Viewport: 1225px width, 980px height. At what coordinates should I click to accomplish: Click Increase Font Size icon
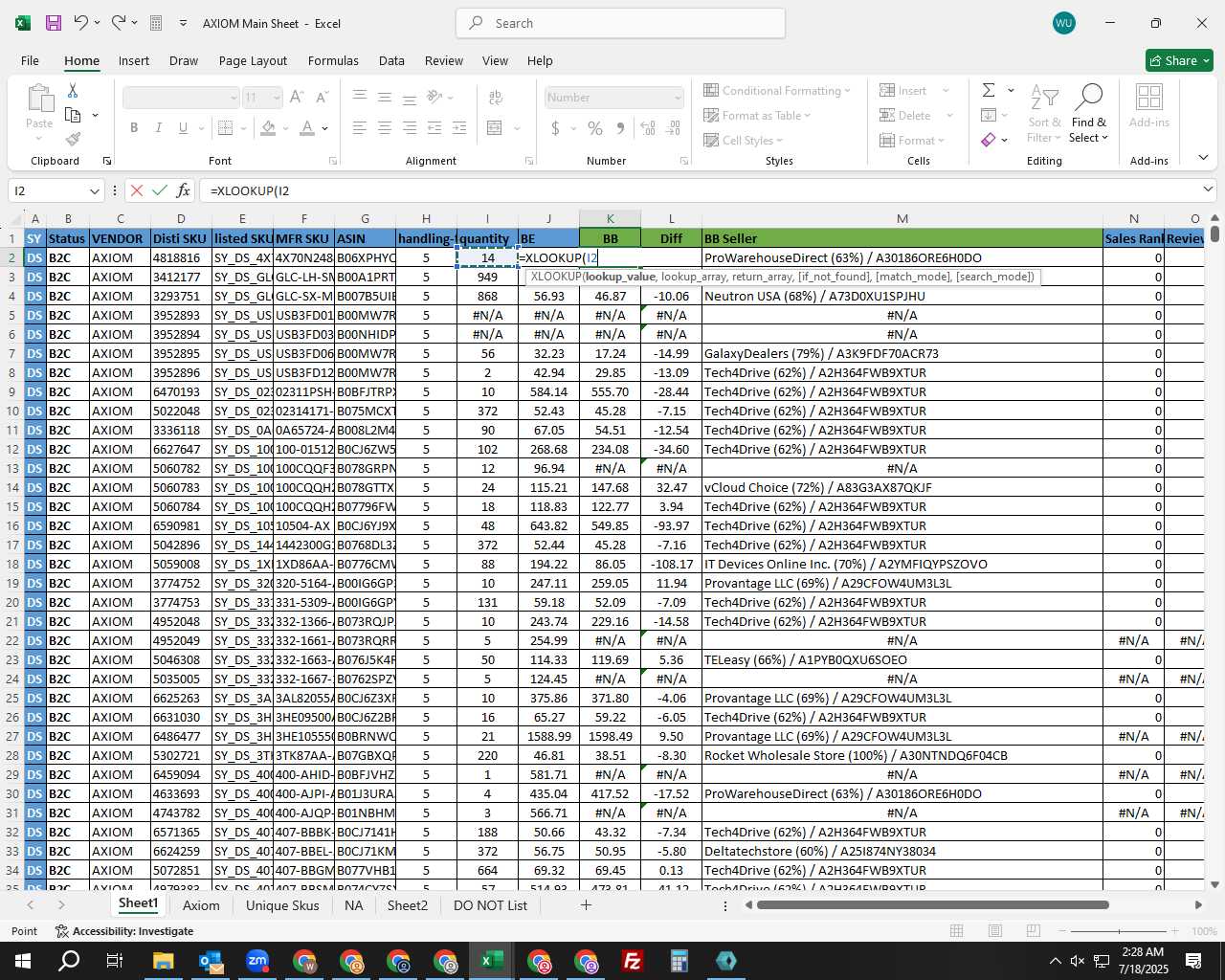297,97
